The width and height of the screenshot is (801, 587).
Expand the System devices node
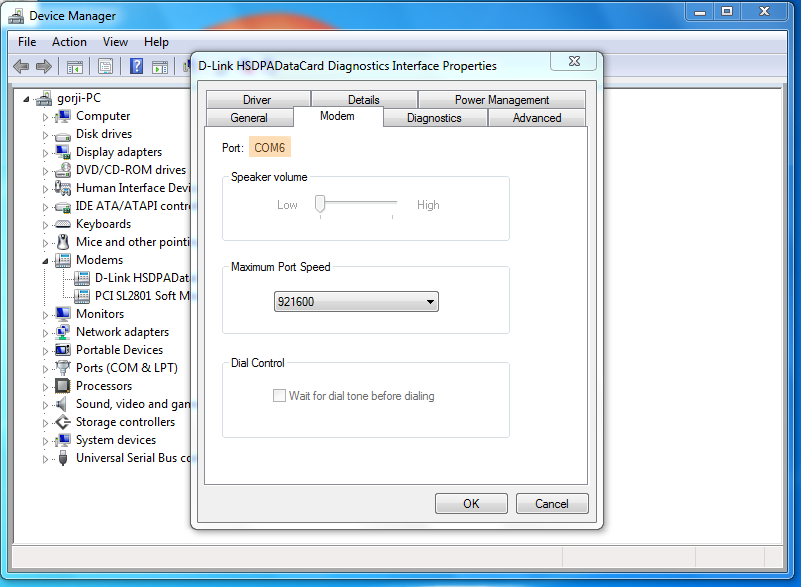[45, 441]
